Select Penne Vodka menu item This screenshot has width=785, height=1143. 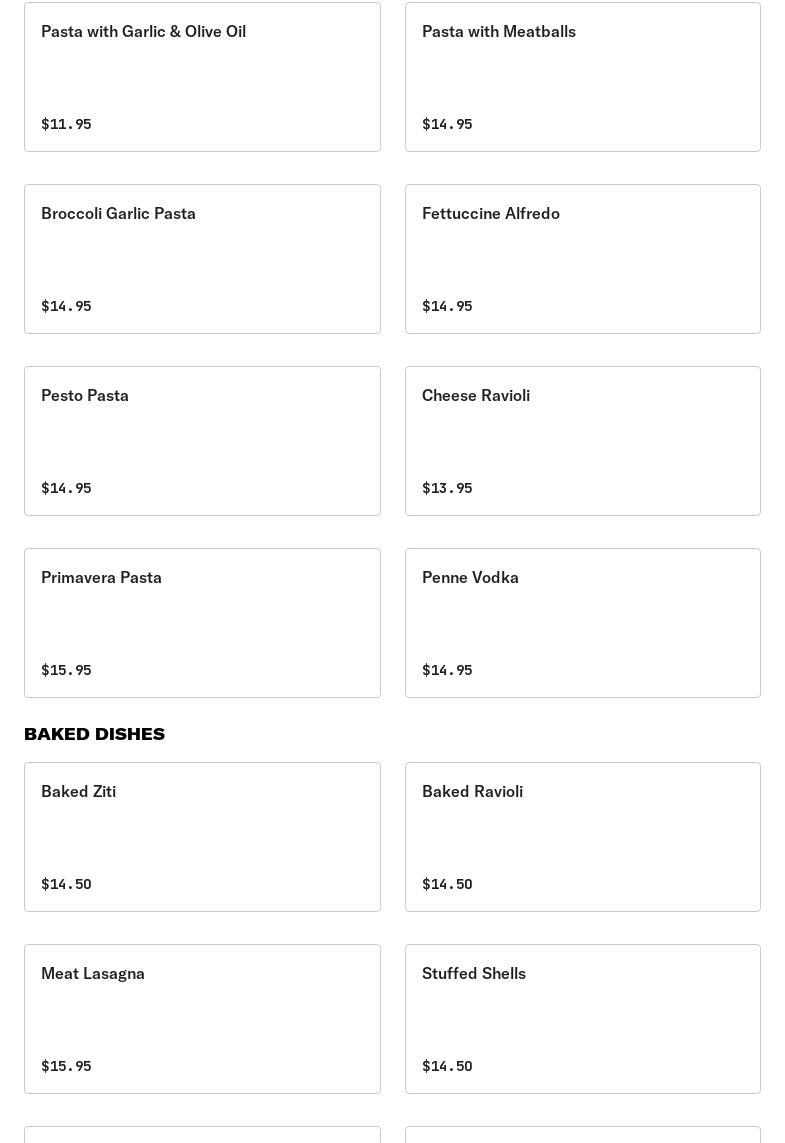(x=582, y=623)
